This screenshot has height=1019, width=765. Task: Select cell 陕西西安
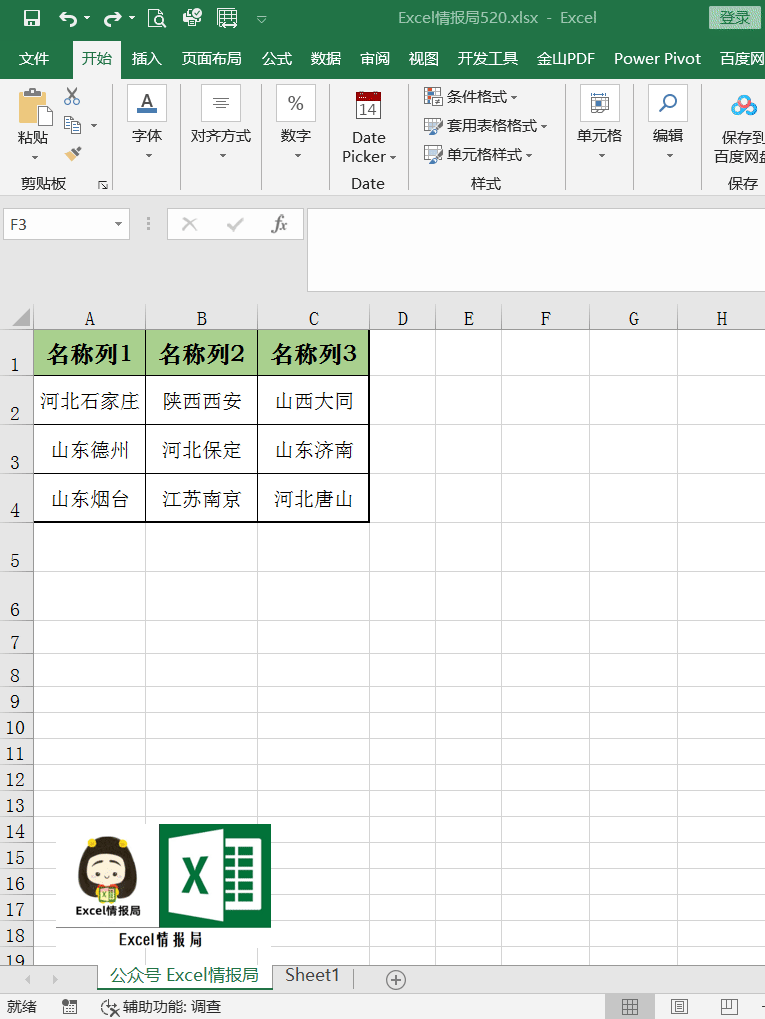tap(201, 400)
